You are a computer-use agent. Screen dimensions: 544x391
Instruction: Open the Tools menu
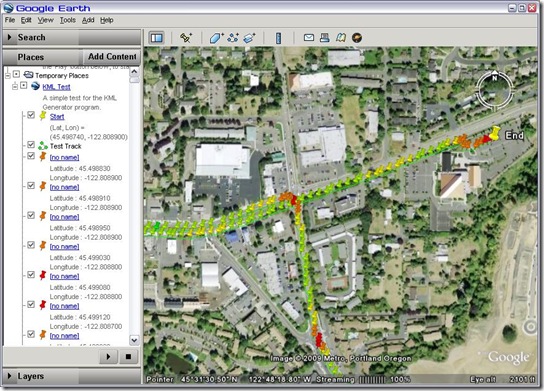coord(67,20)
